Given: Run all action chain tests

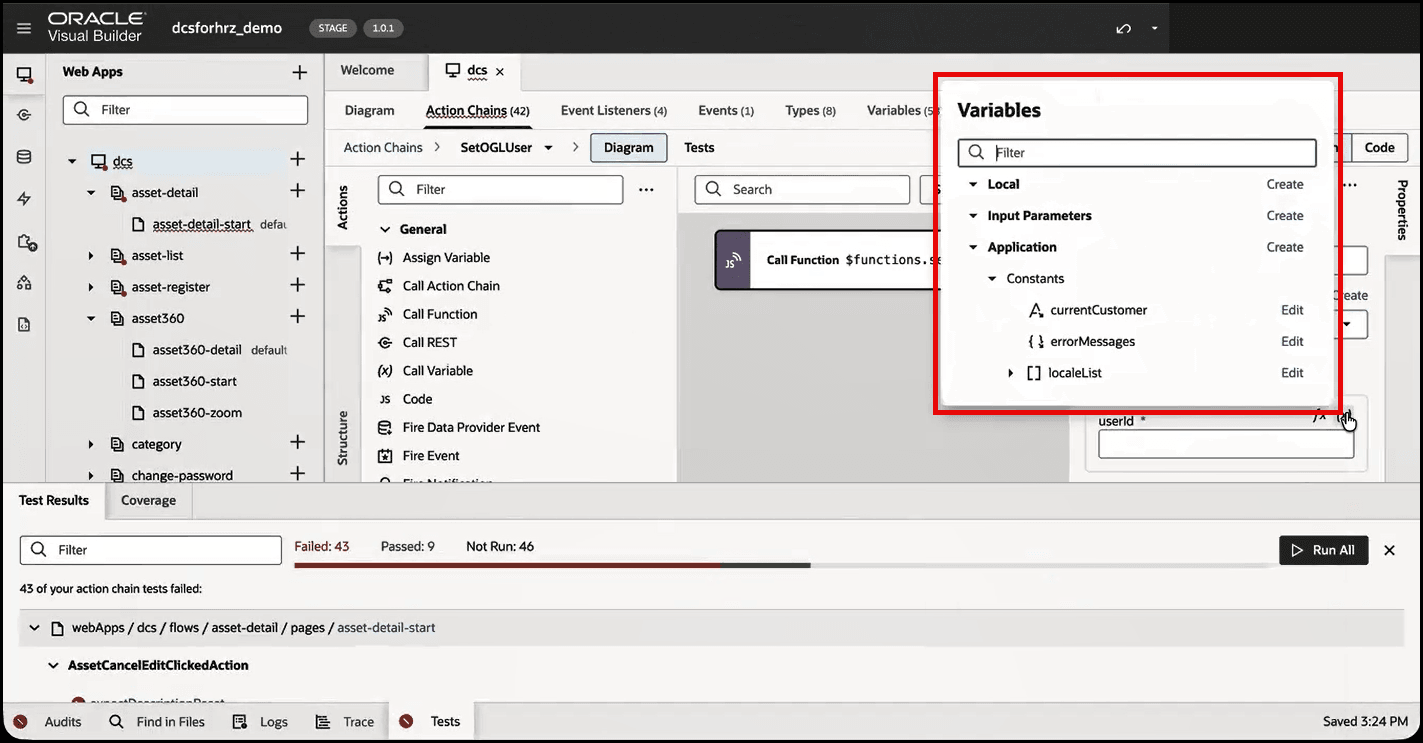Looking at the screenshot, I should (x=1323, y=550).
